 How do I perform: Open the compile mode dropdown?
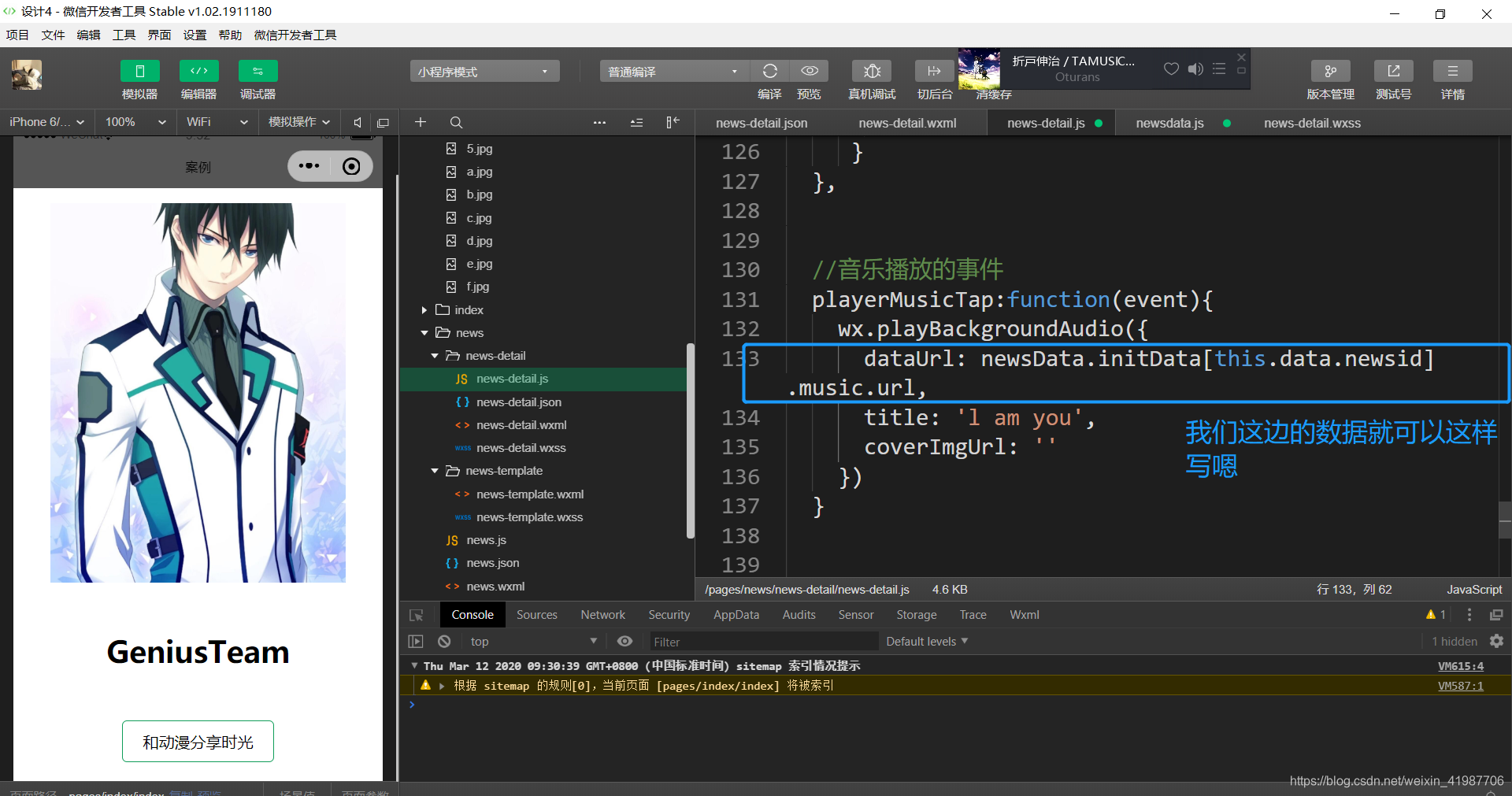pyautogui.click(x=674, y=71)
